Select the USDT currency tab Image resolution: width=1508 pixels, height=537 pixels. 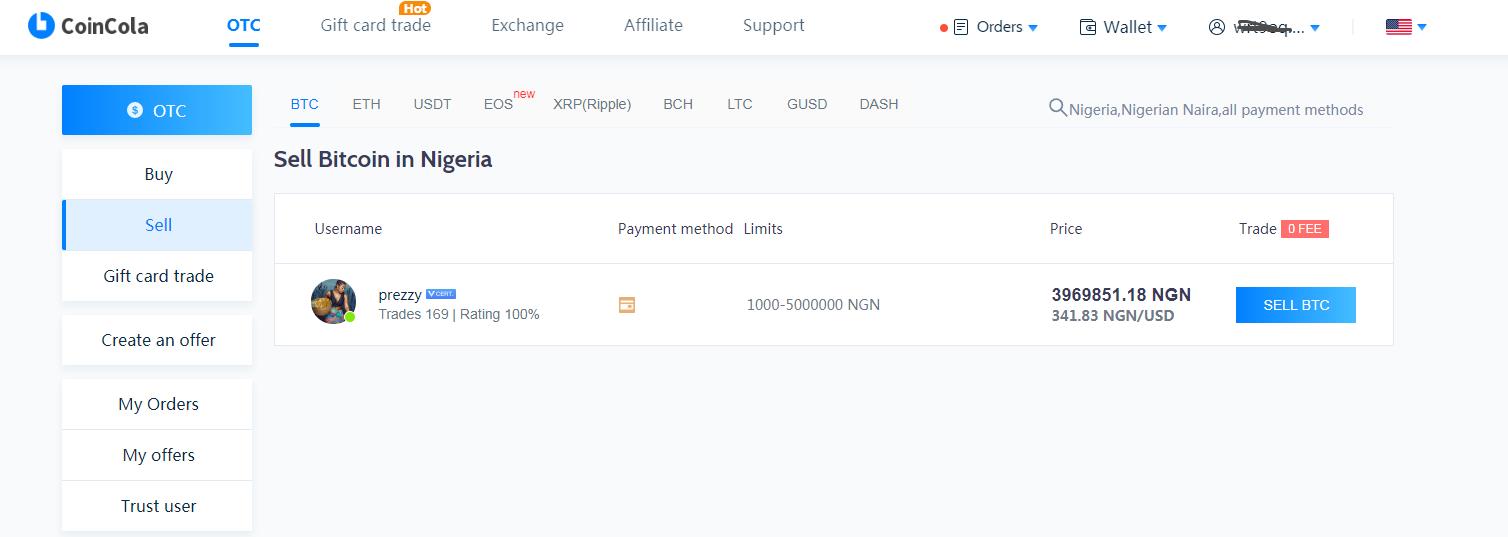pyautogui.click(x=432, y=104)
